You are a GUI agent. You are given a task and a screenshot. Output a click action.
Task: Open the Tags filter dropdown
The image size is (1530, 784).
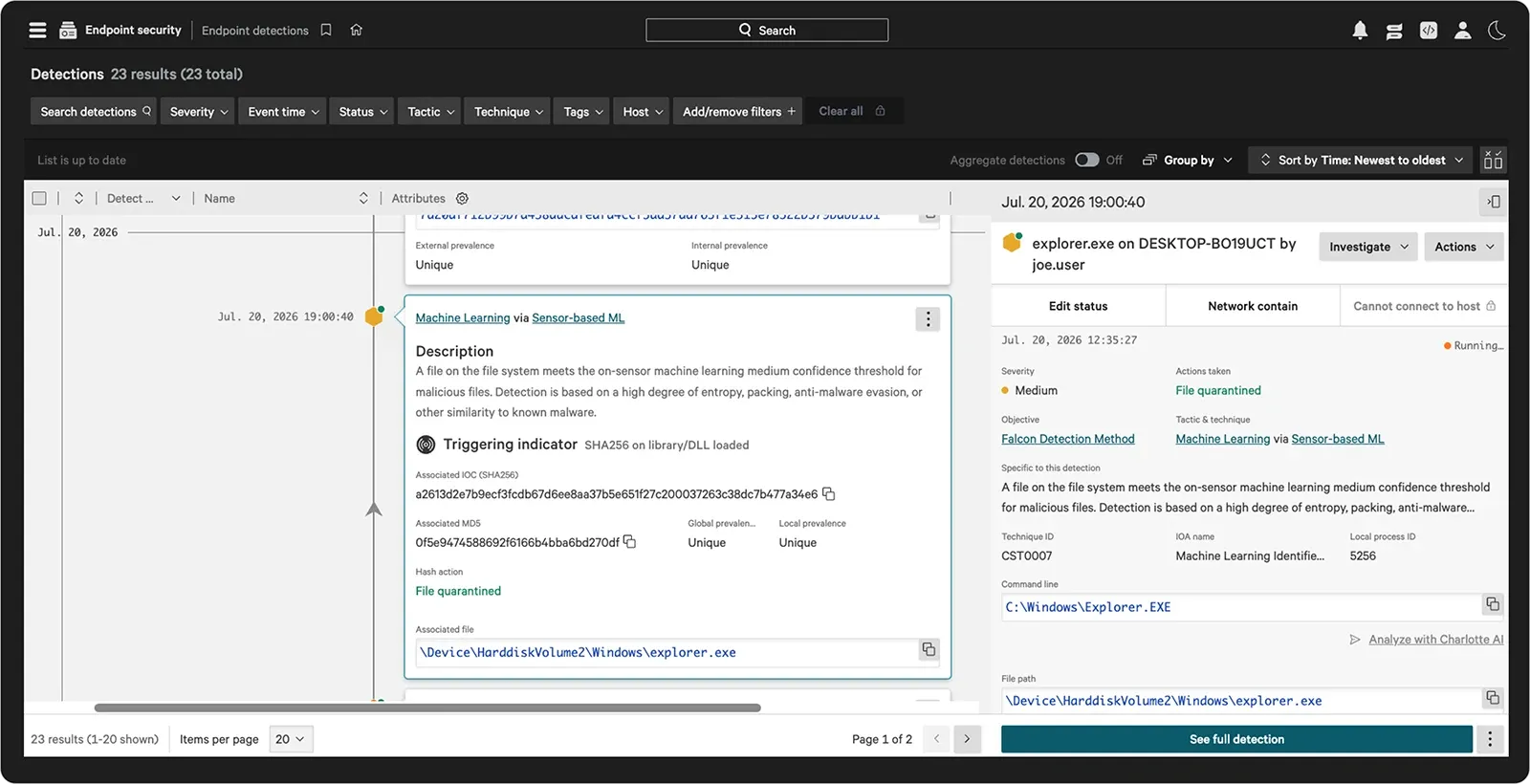[x=582, y=112]
